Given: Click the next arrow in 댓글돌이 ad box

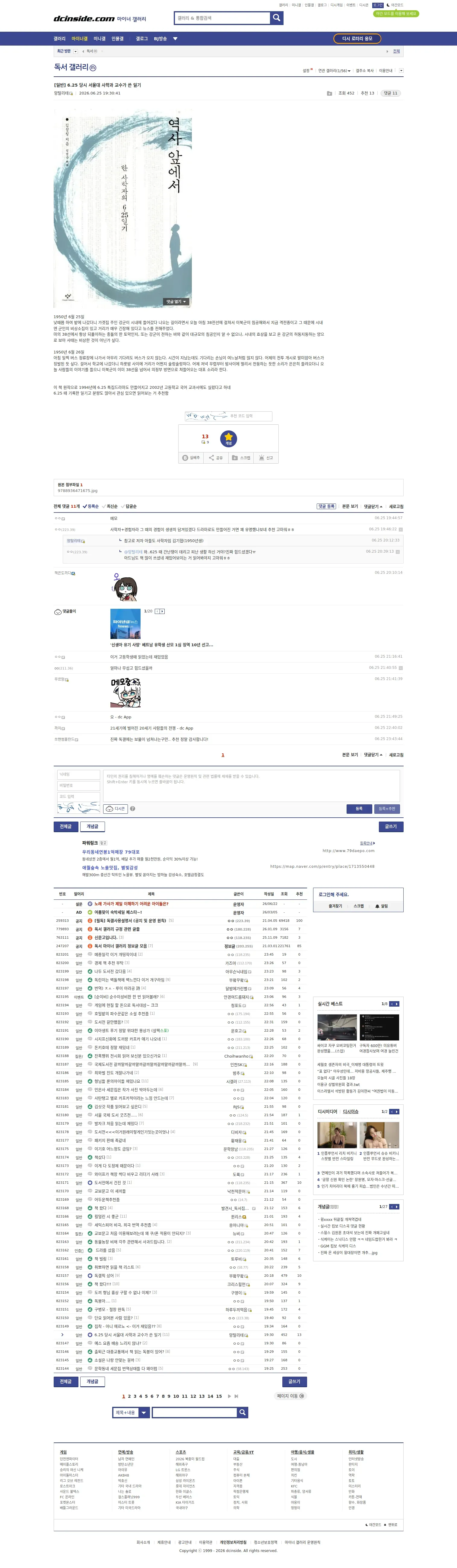Looking at the screenshot, I should [162, 611].
